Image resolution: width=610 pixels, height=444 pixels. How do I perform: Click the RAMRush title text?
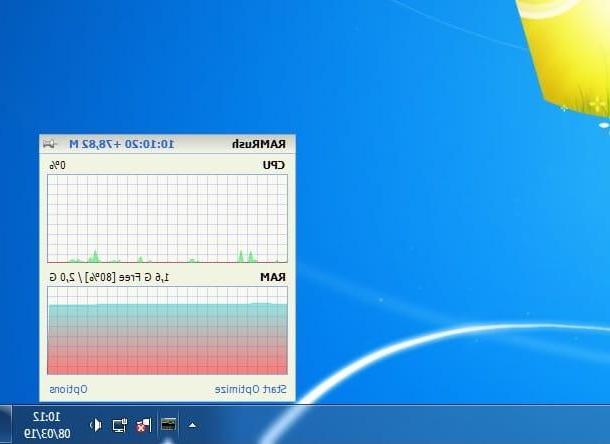(x=259, y=144)
